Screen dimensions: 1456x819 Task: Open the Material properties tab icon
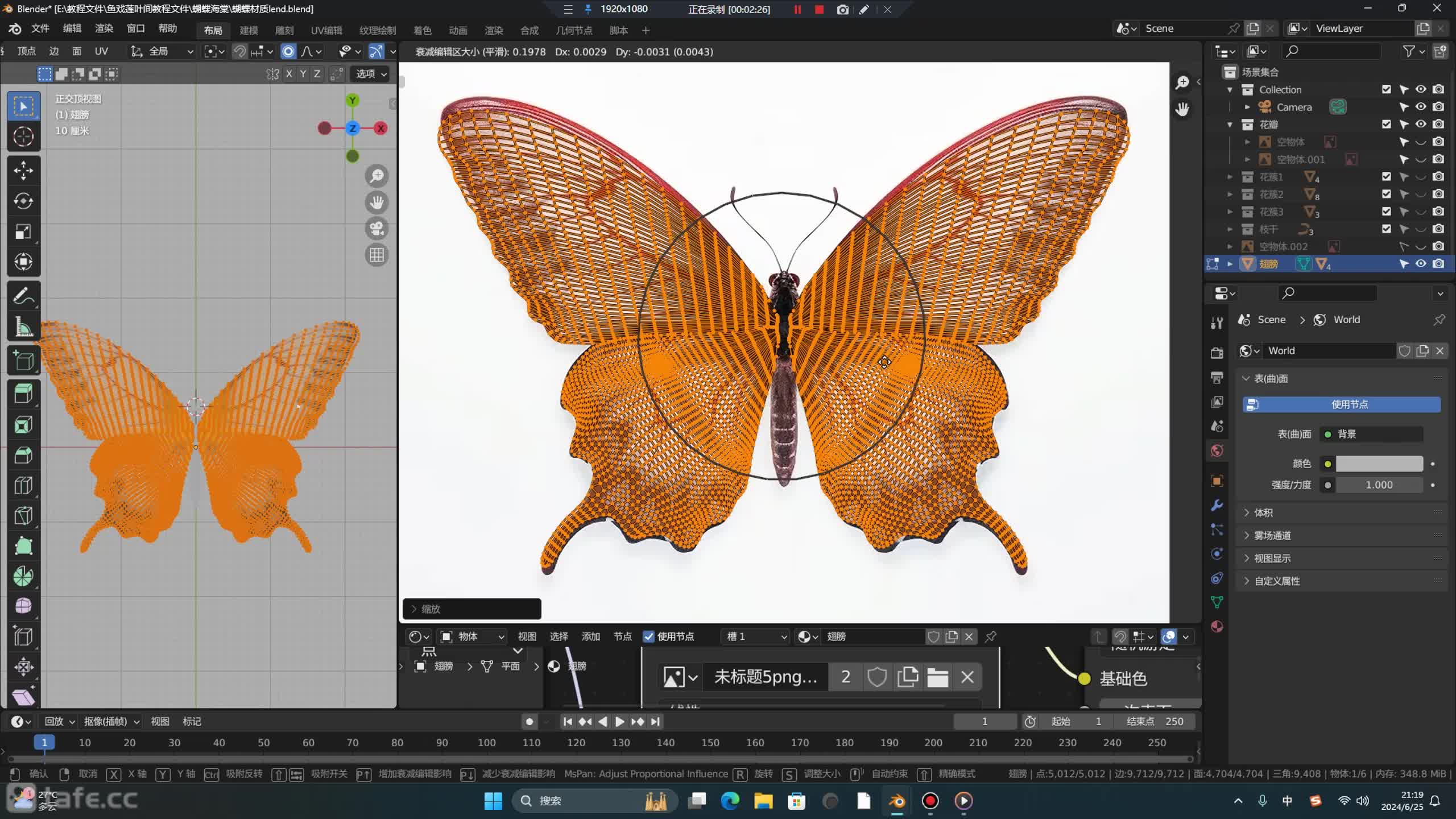(1217, 627)
